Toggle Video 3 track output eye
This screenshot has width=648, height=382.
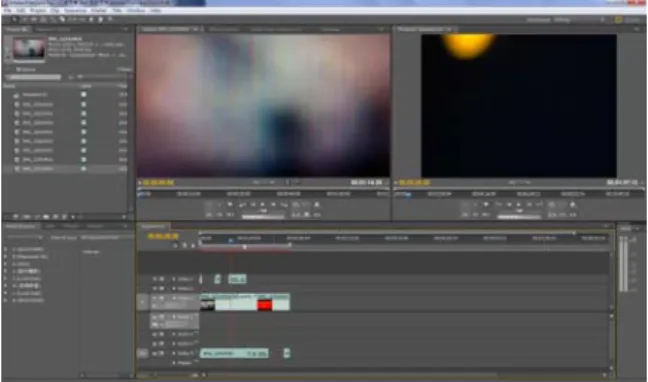[155, 279]
